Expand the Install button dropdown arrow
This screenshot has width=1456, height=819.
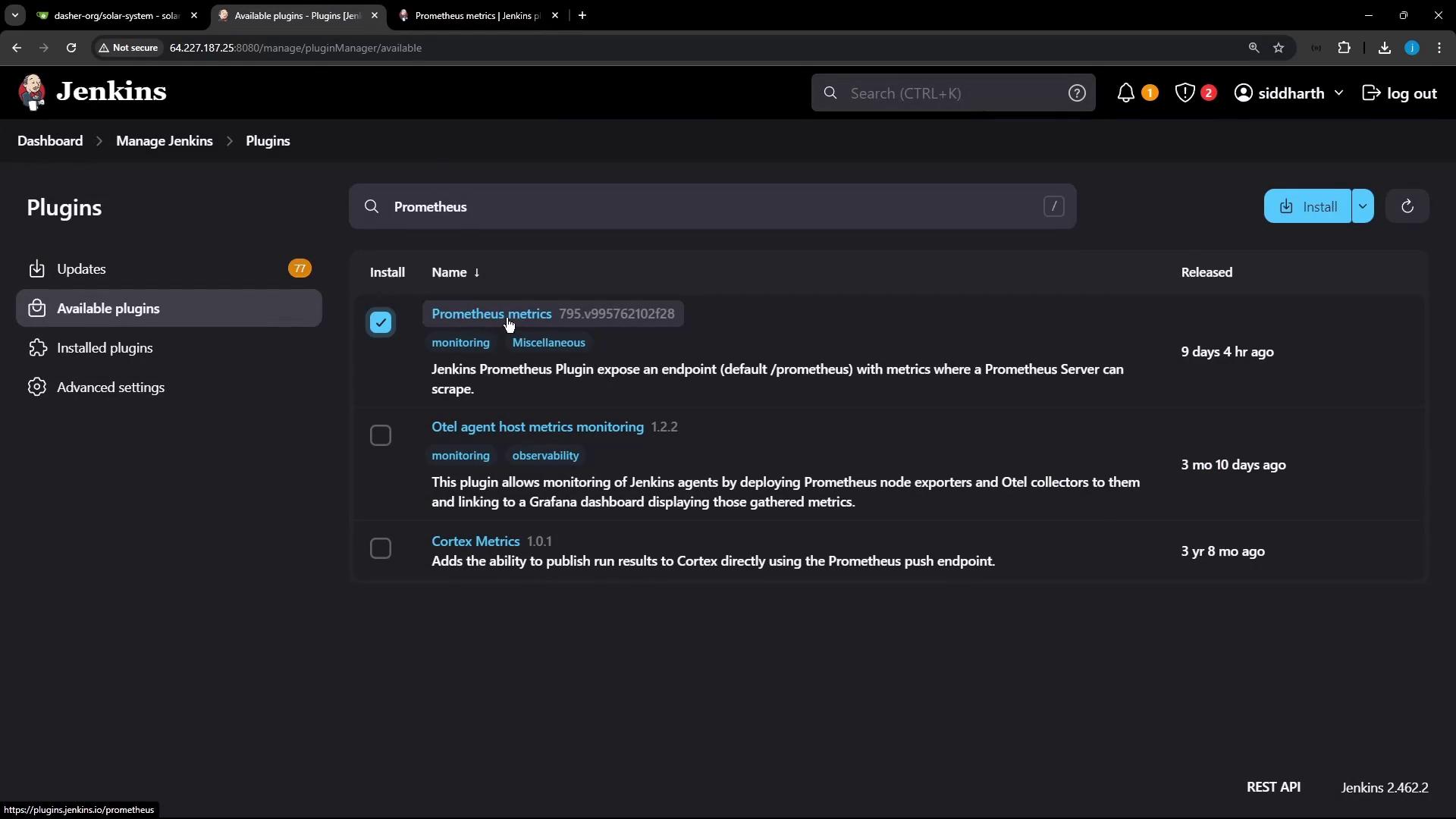[1363, 206]
